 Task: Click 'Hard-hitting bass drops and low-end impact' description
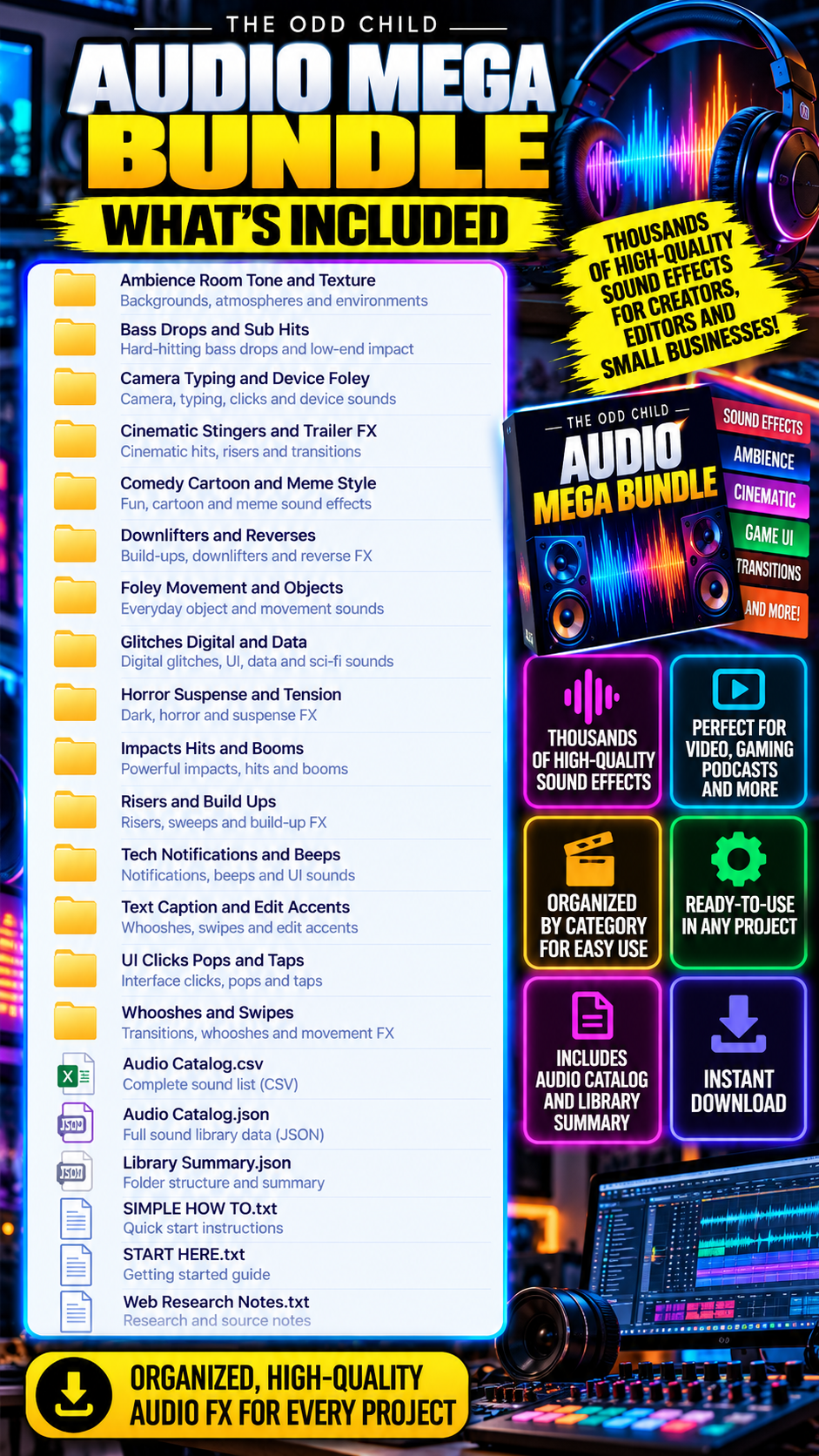(267, 348)
